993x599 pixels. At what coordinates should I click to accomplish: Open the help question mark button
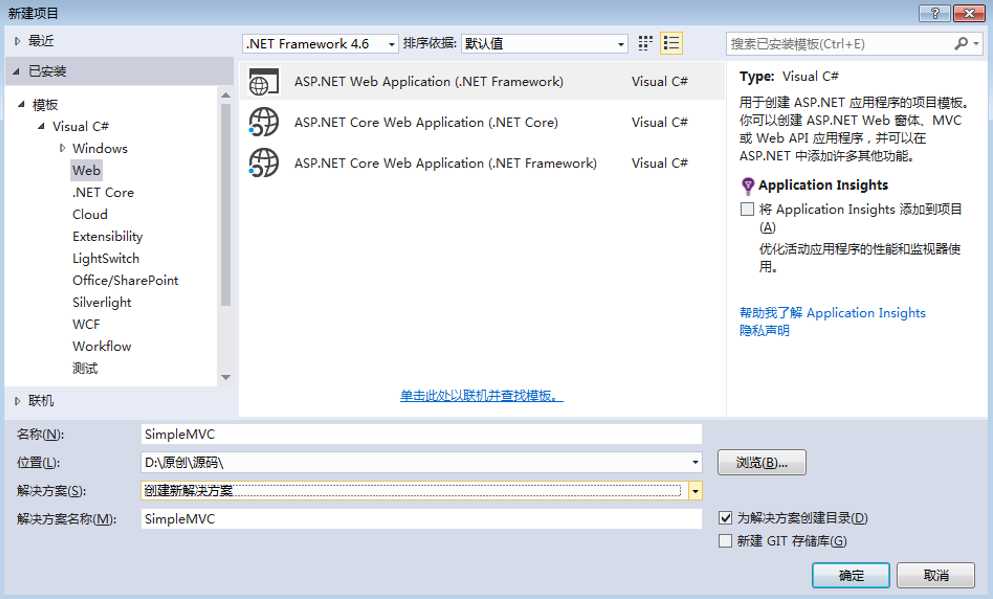935,13
